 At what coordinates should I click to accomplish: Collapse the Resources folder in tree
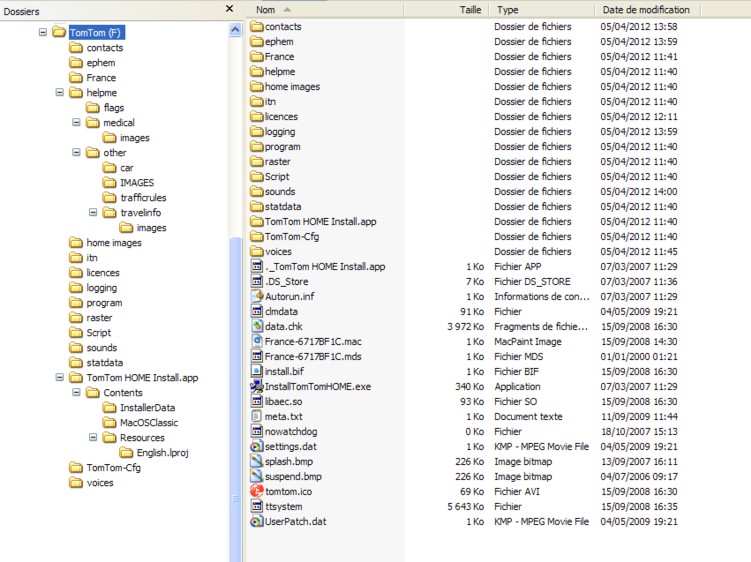pyautogui.click(x=93, y=437)
